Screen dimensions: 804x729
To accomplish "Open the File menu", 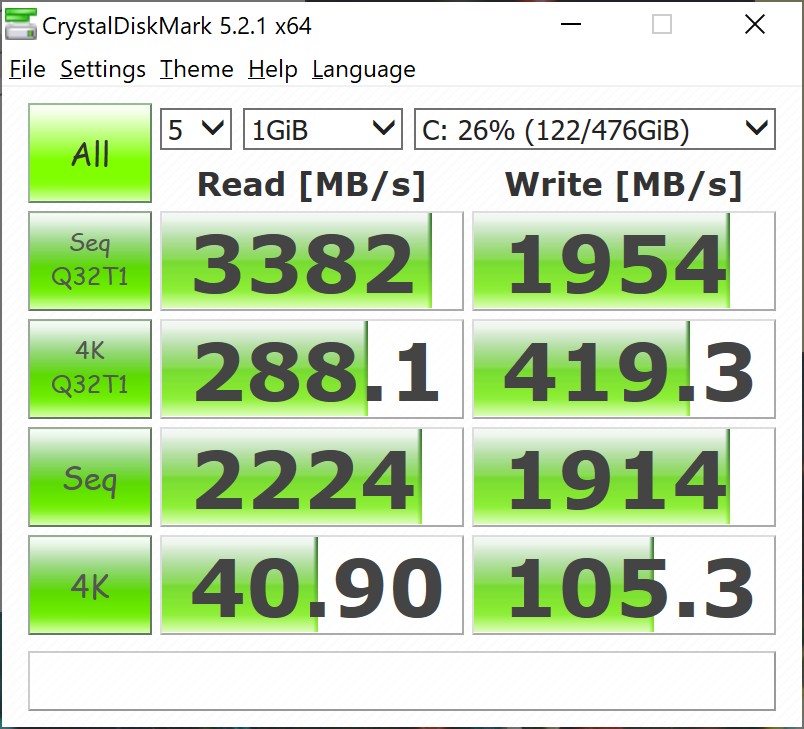I will (27, 69).
